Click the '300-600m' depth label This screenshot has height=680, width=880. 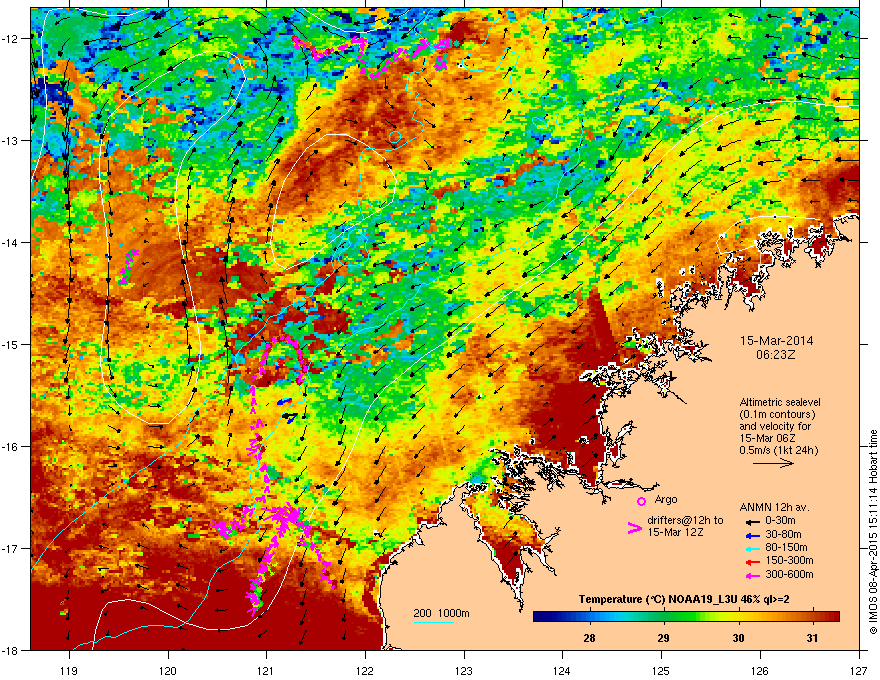click(789, 574)
